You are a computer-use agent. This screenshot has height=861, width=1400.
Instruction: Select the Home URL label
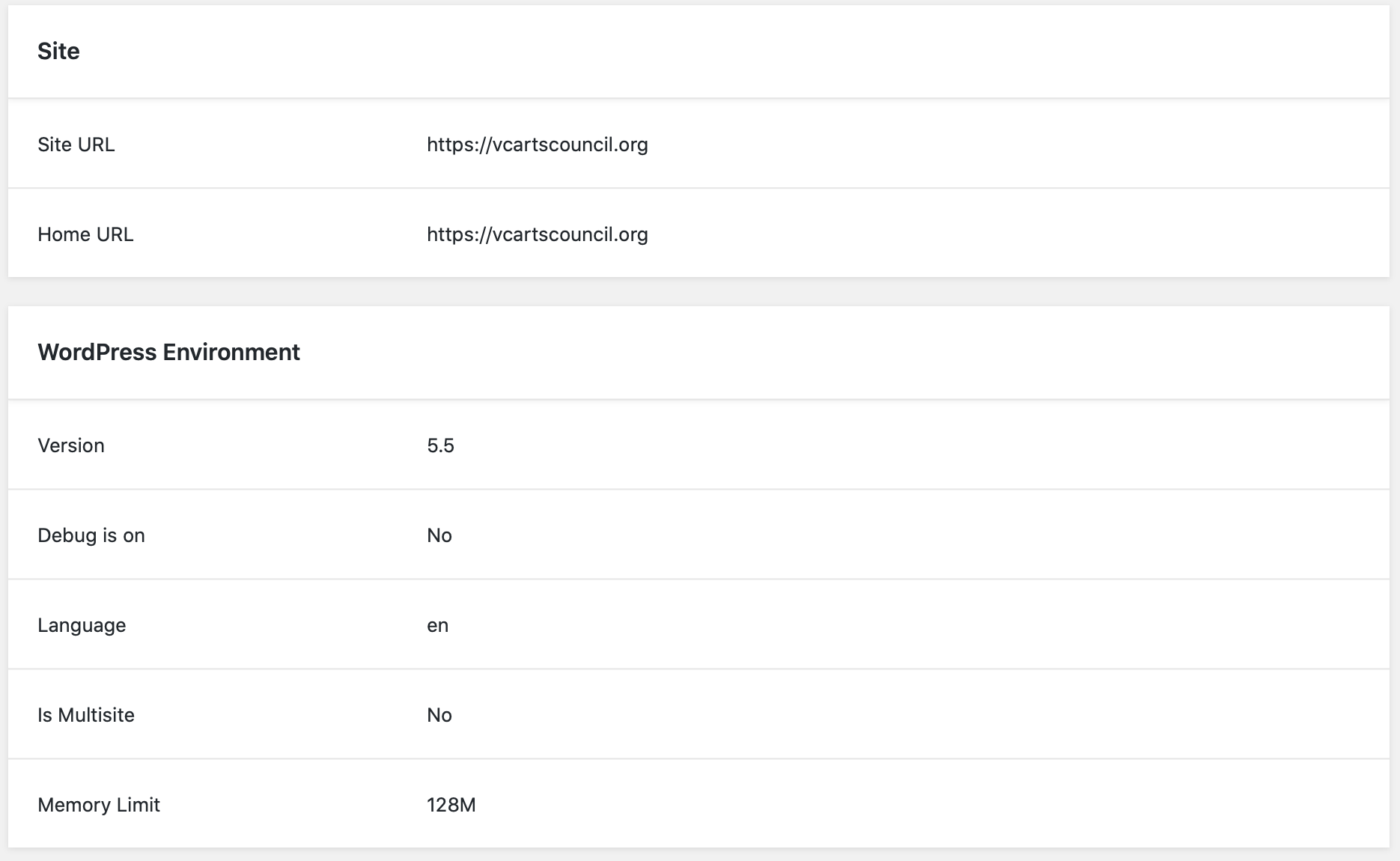(85, 234)
